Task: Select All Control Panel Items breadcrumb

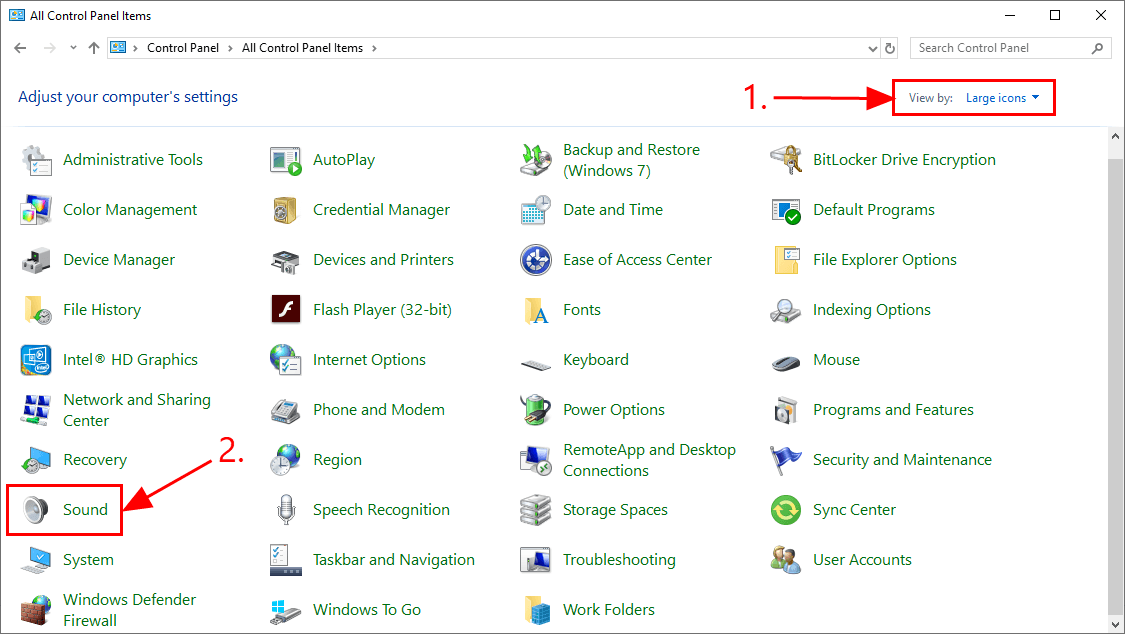Action: click(302, 48)
